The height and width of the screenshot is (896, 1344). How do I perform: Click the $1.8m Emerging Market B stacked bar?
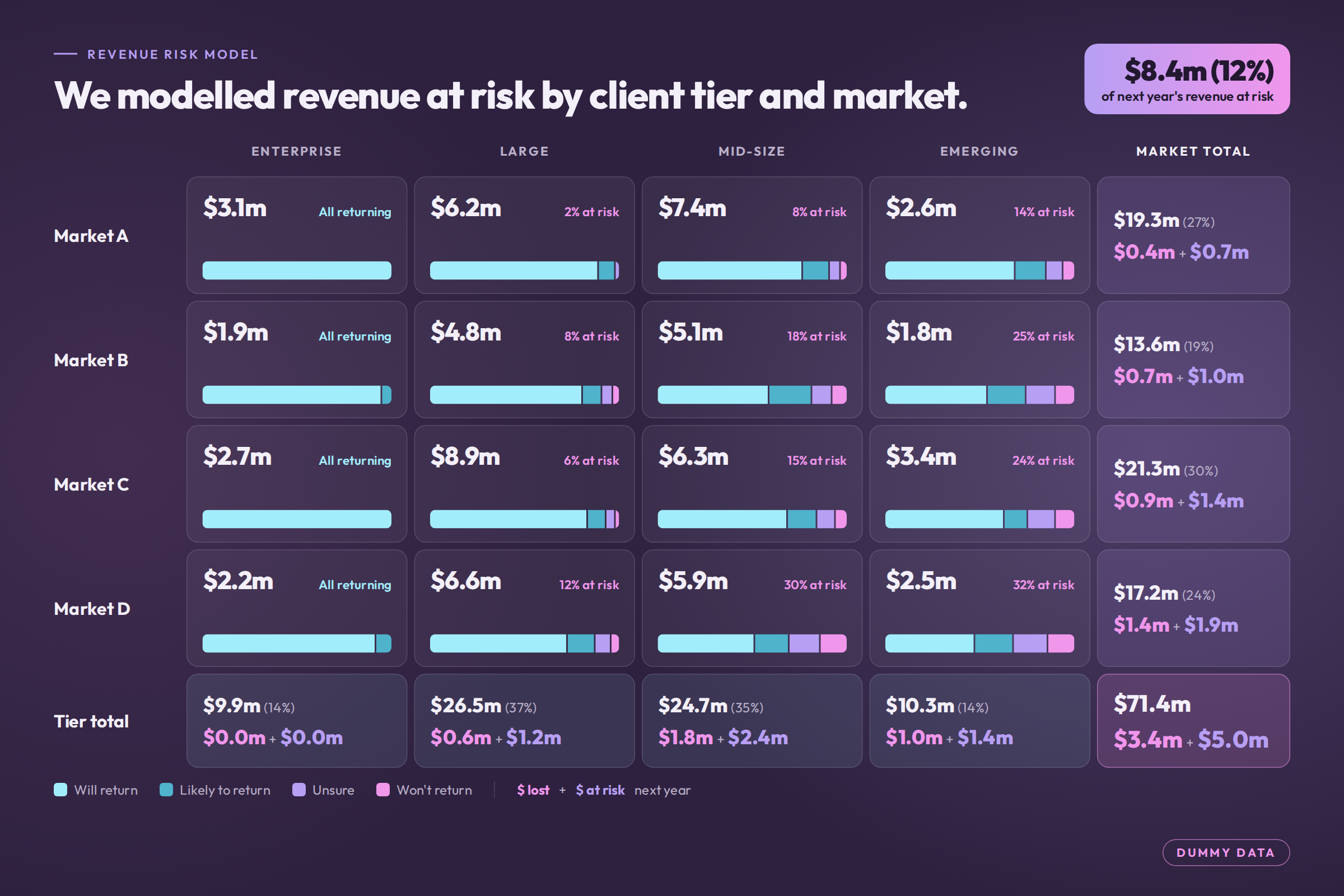click(x=979, y=395)
